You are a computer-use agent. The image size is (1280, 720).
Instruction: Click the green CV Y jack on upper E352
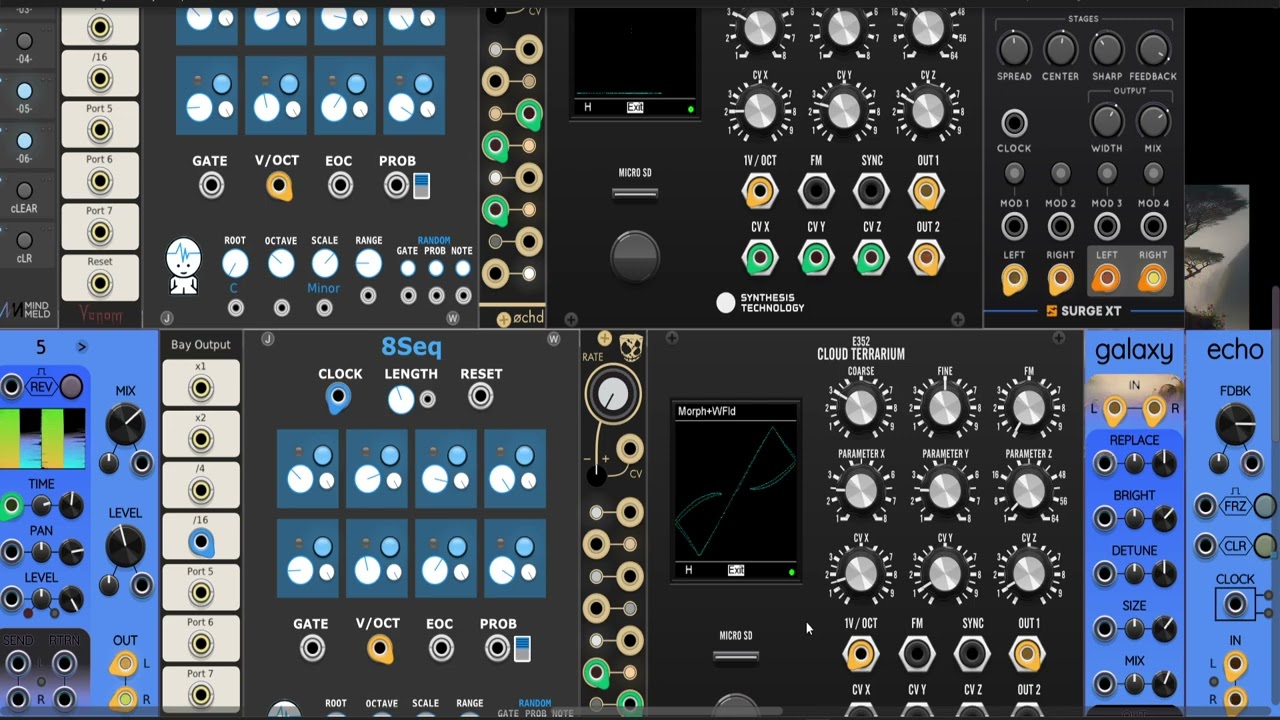coord(815,259)
